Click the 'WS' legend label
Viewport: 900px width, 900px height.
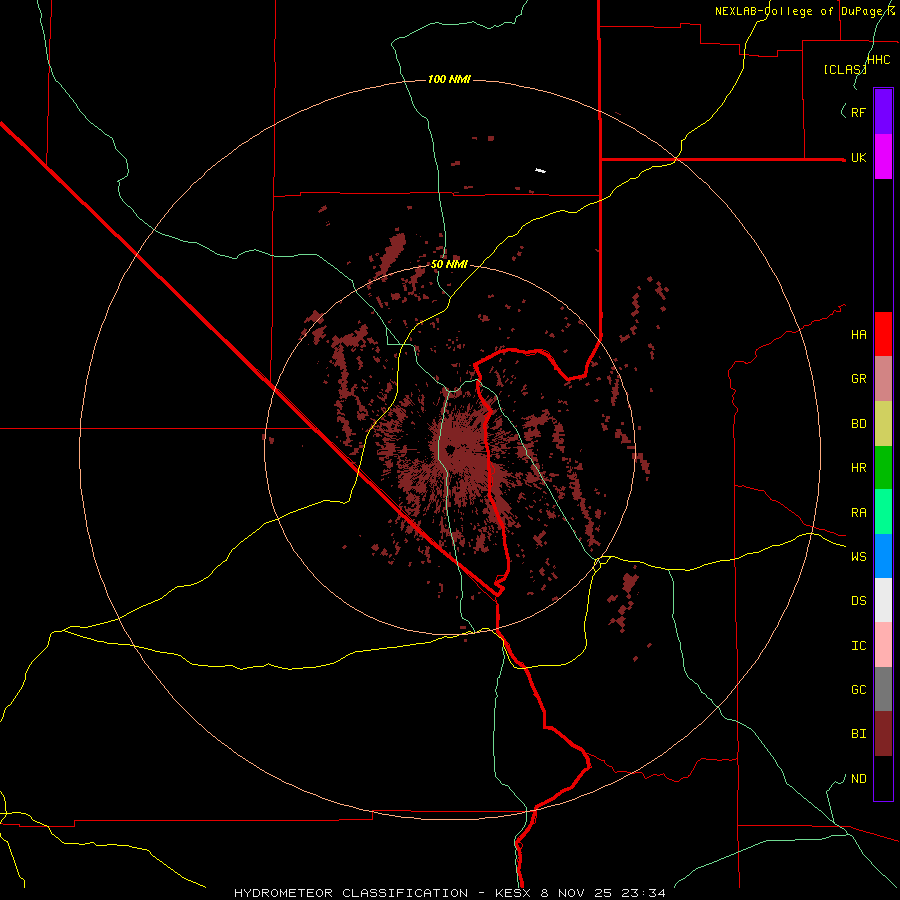pos(858,557)
